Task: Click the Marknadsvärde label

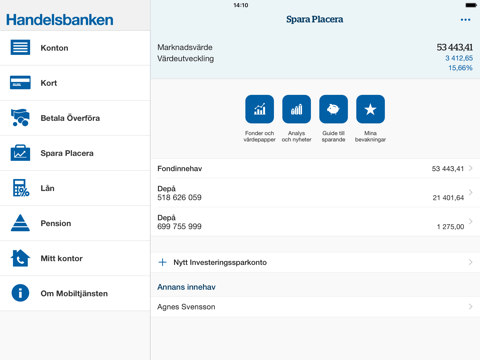Action: point(185,47)
